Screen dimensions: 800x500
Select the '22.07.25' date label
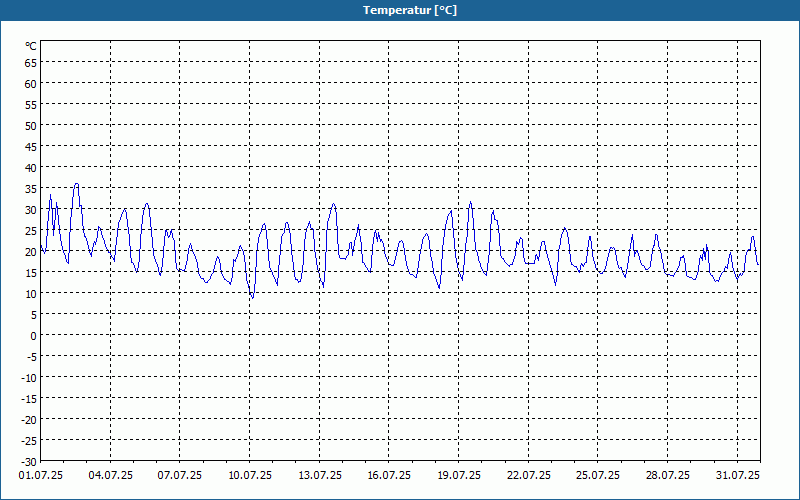pyautogui.click(x=529, y=475)
